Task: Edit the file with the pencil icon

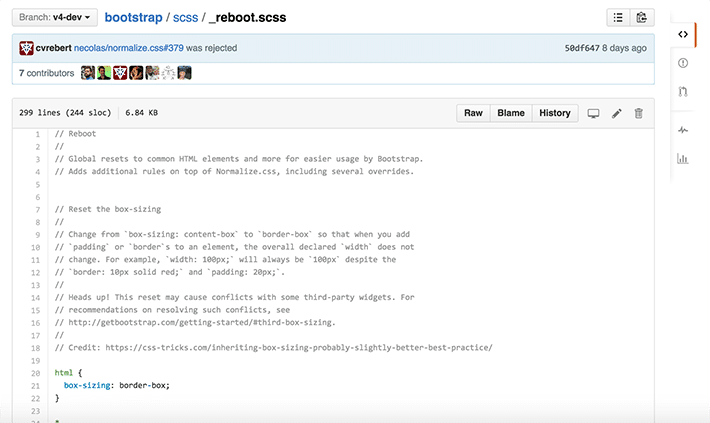Action: coord(617,113)
